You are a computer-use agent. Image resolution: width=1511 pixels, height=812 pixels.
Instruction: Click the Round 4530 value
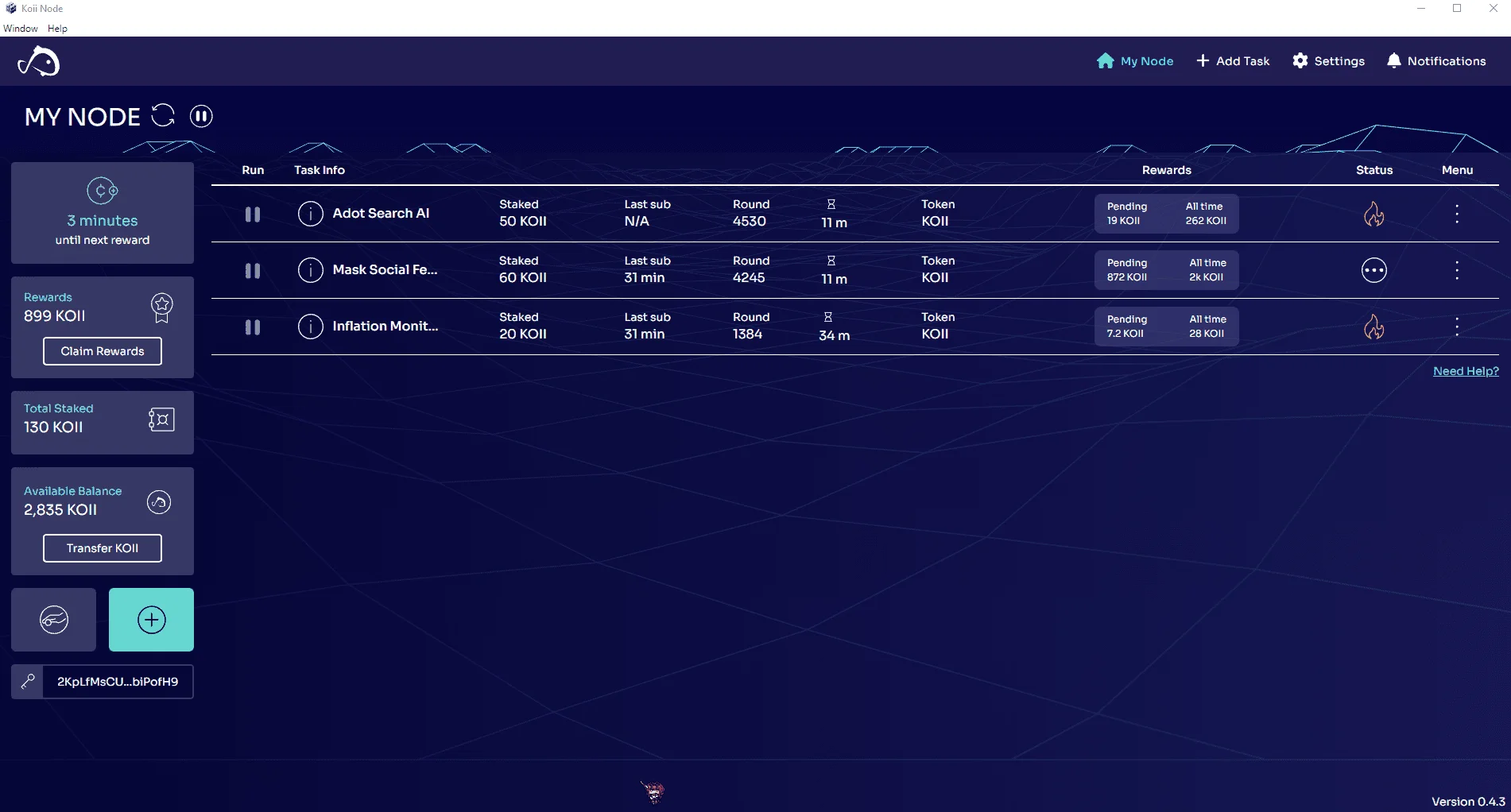pos(750,222)
